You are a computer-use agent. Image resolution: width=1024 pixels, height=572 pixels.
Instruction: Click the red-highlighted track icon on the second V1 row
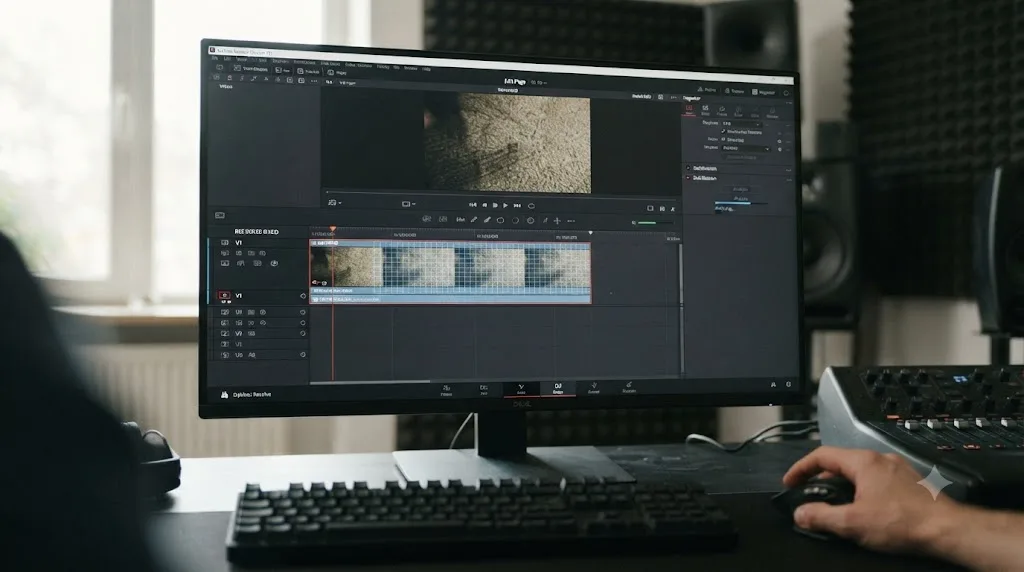[224, 296]
